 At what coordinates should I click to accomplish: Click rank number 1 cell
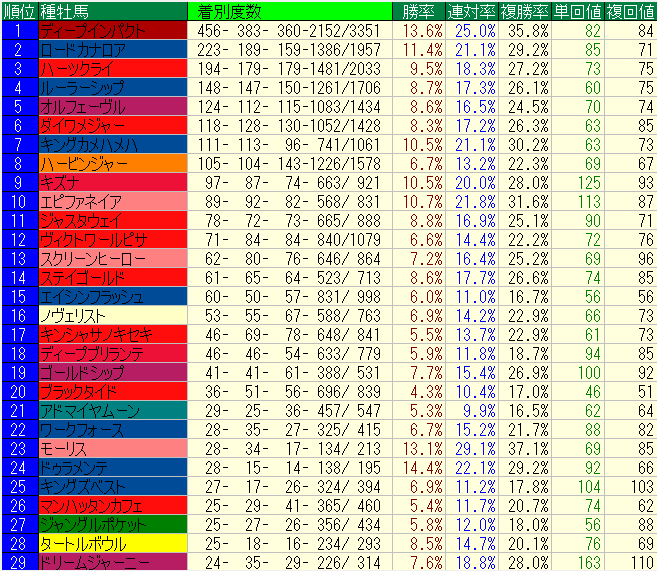[x=19, y=31]
